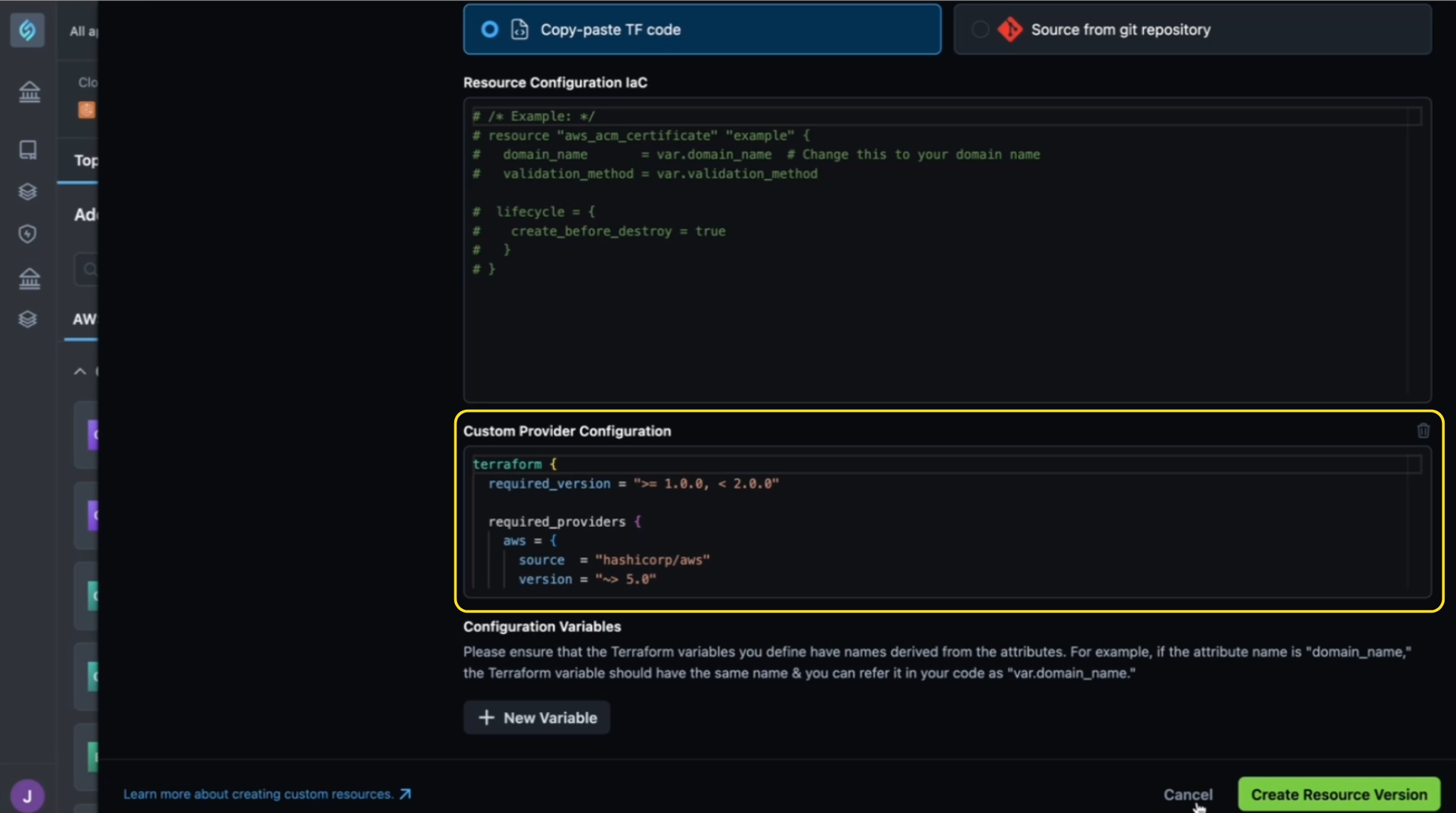Open the second bank building sidebar icon
The image size is (1456, 813).
pos(29,278)
